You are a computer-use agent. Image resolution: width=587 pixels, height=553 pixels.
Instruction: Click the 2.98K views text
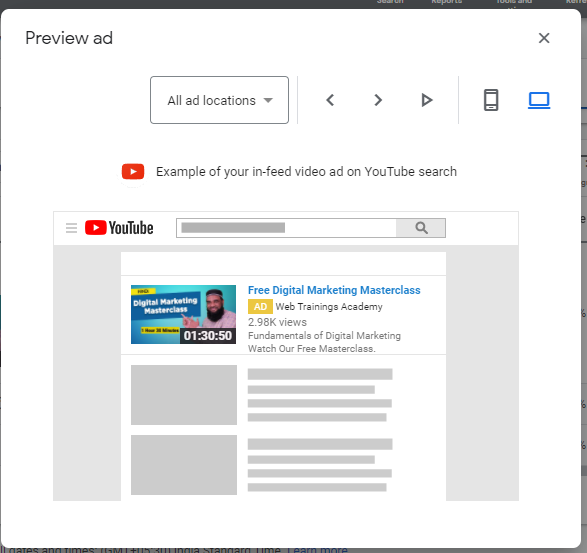point(277,322)
